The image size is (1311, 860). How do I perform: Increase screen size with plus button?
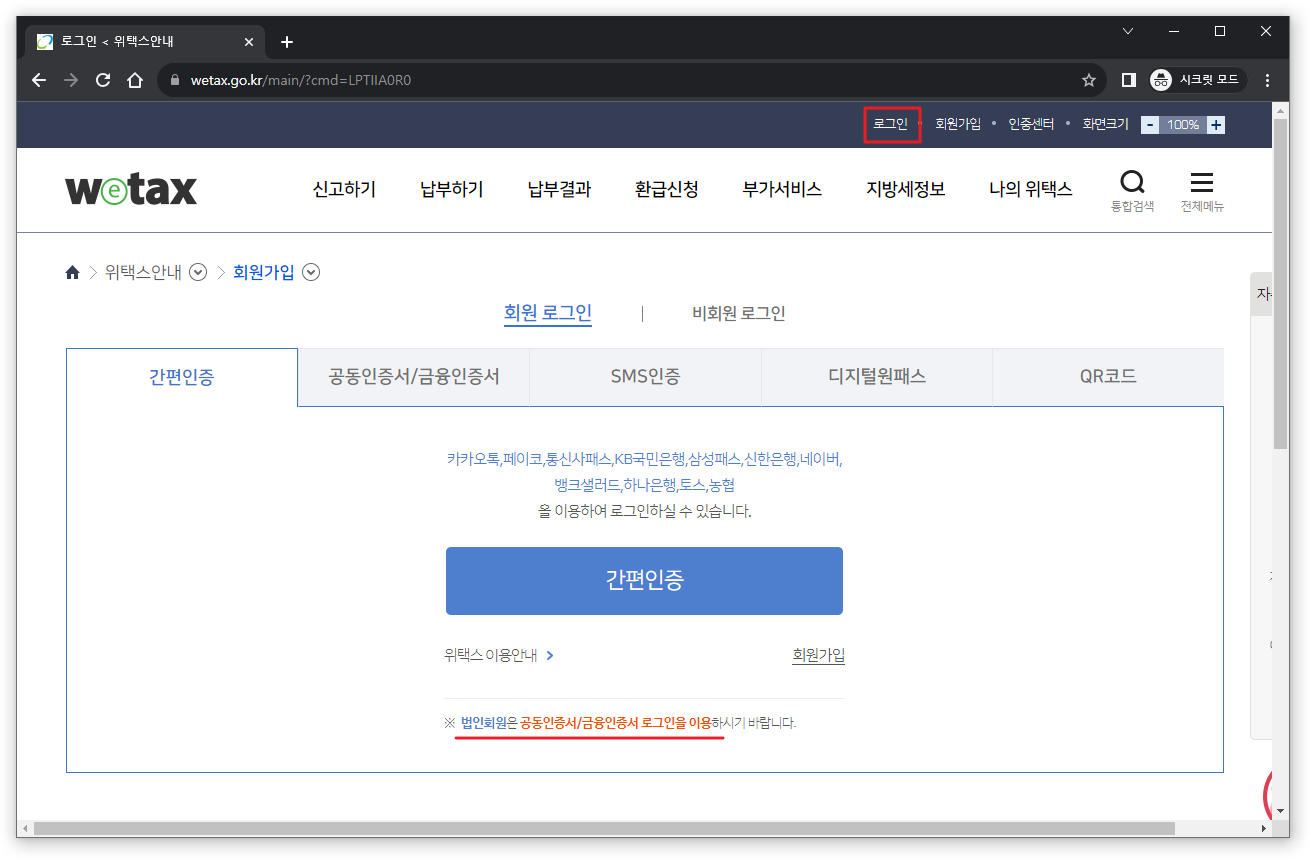1216,125
